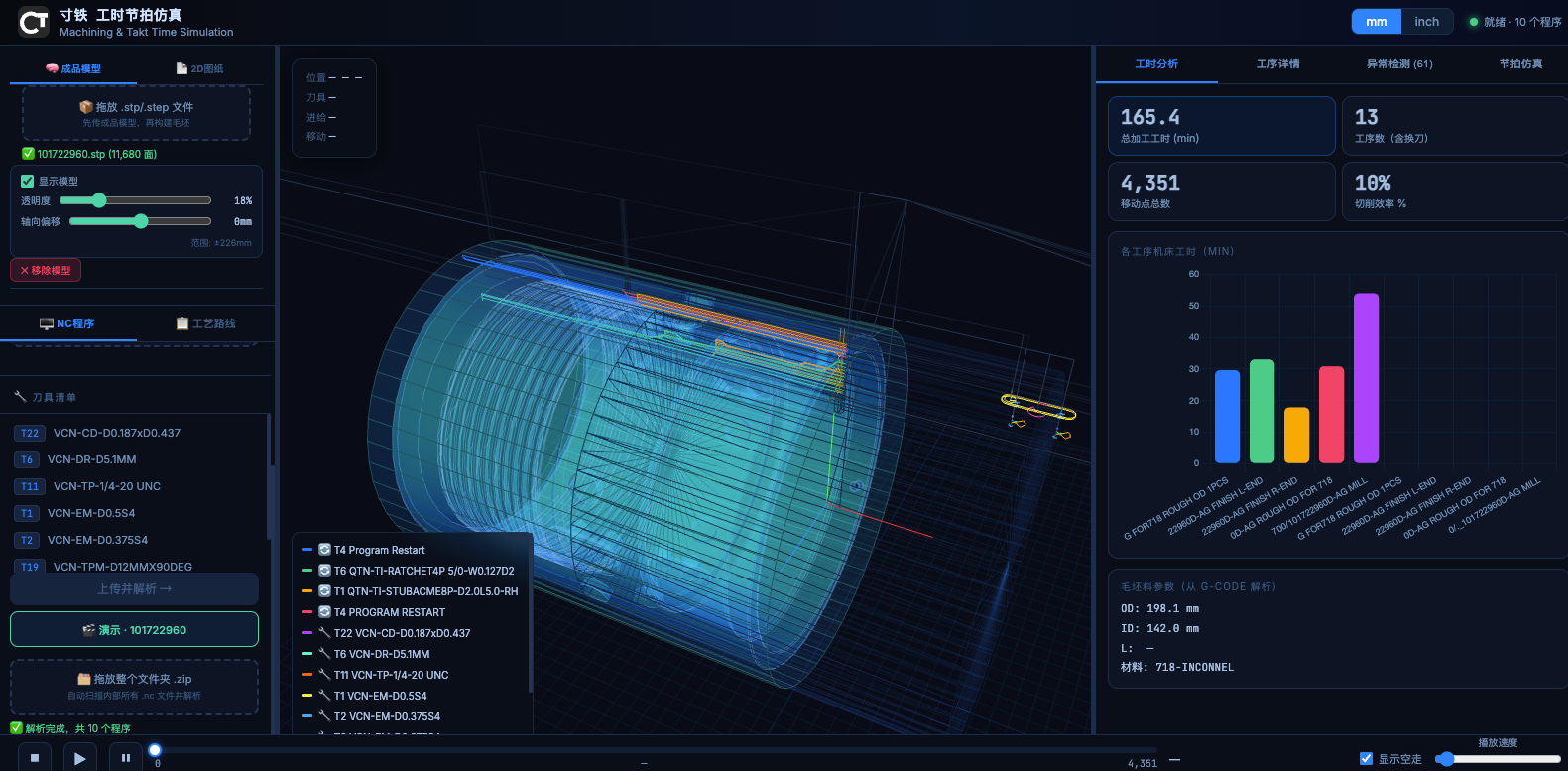Screen dimensions: 1568x771
Task: Switch to the 工艺路线 tab
Action: 205,323
